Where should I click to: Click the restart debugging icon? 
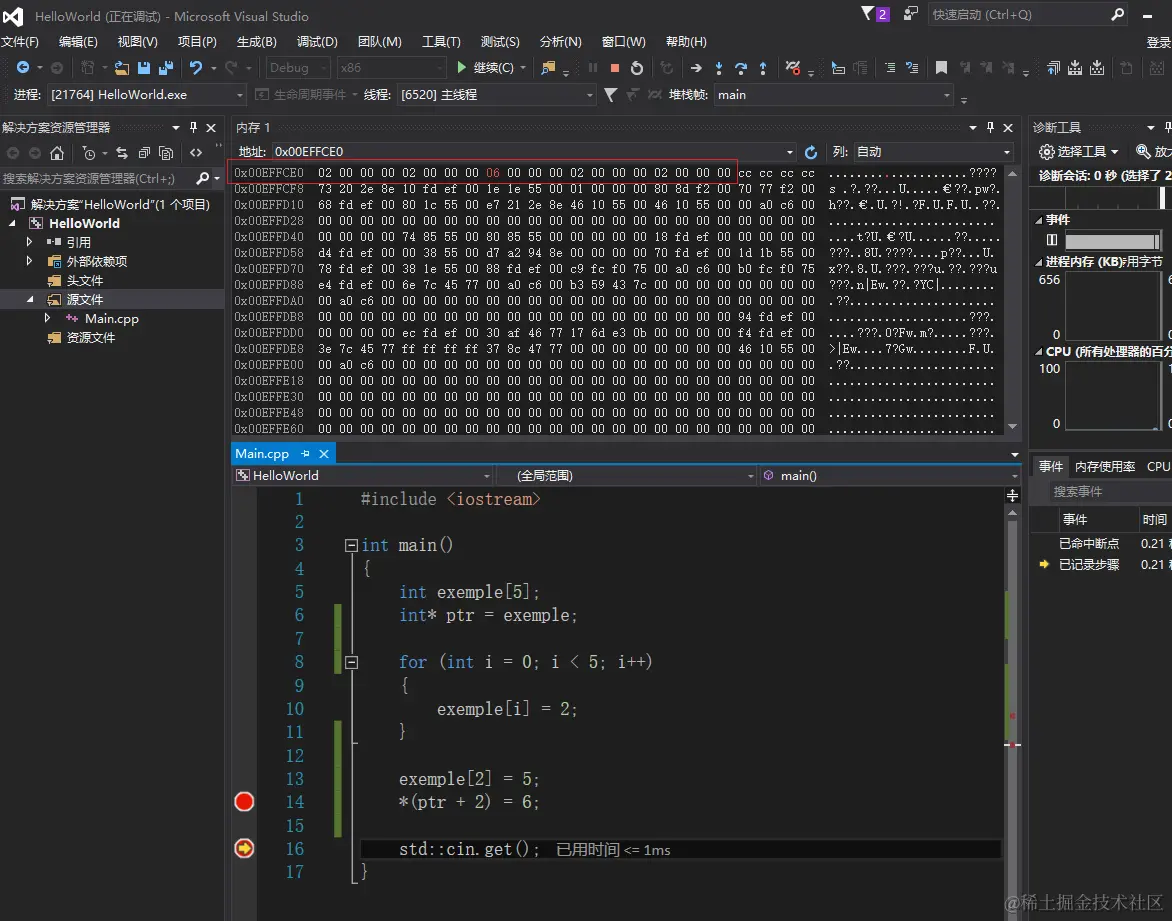pyautogui.click(x=637, y=68)
